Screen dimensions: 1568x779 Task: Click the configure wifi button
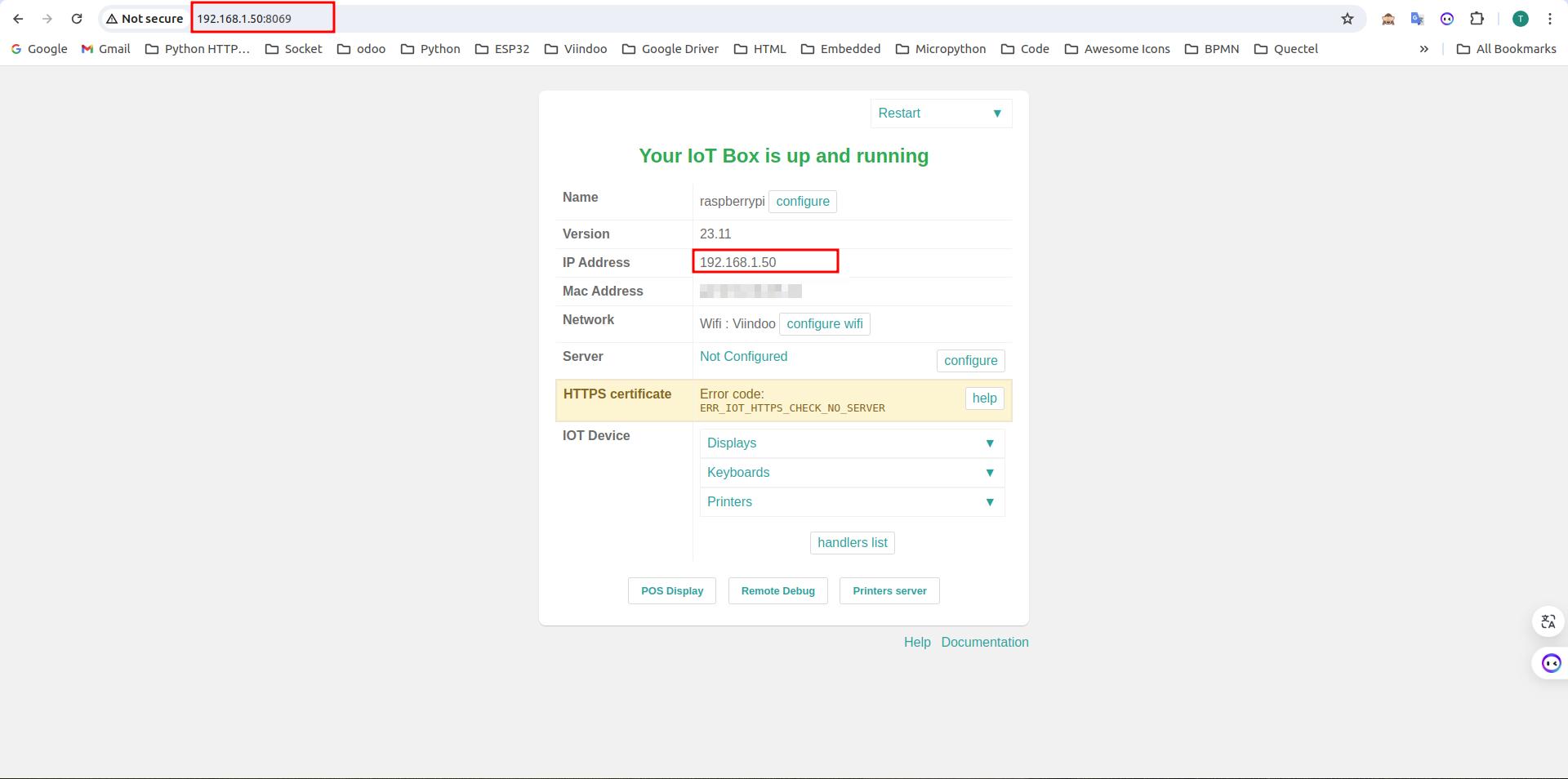824,324
